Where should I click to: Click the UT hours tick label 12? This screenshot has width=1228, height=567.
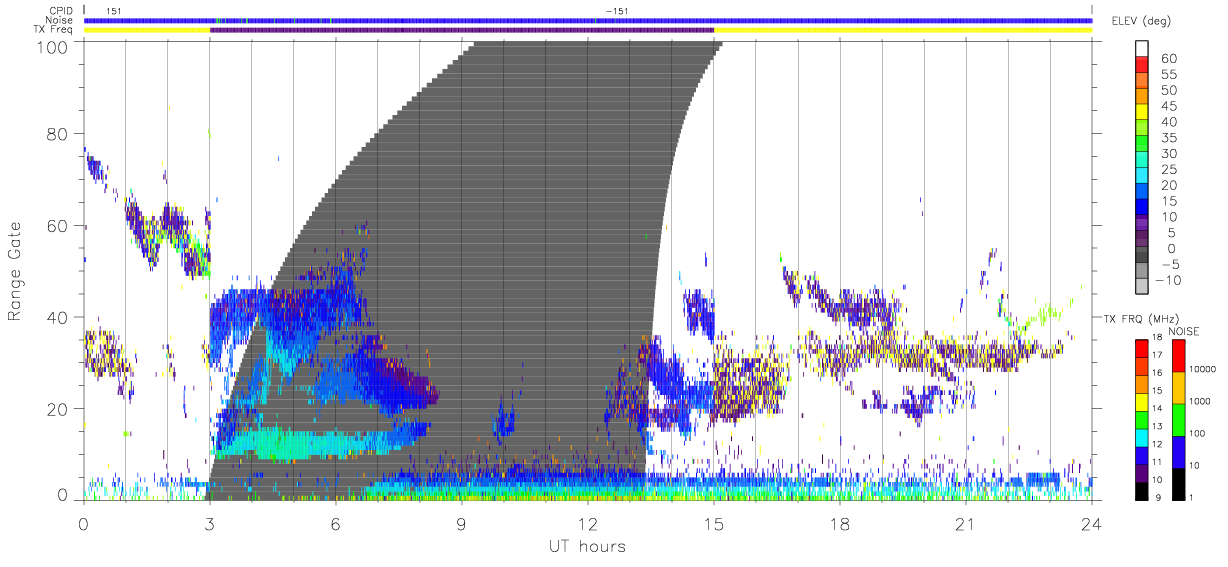[x=588, y=523]
